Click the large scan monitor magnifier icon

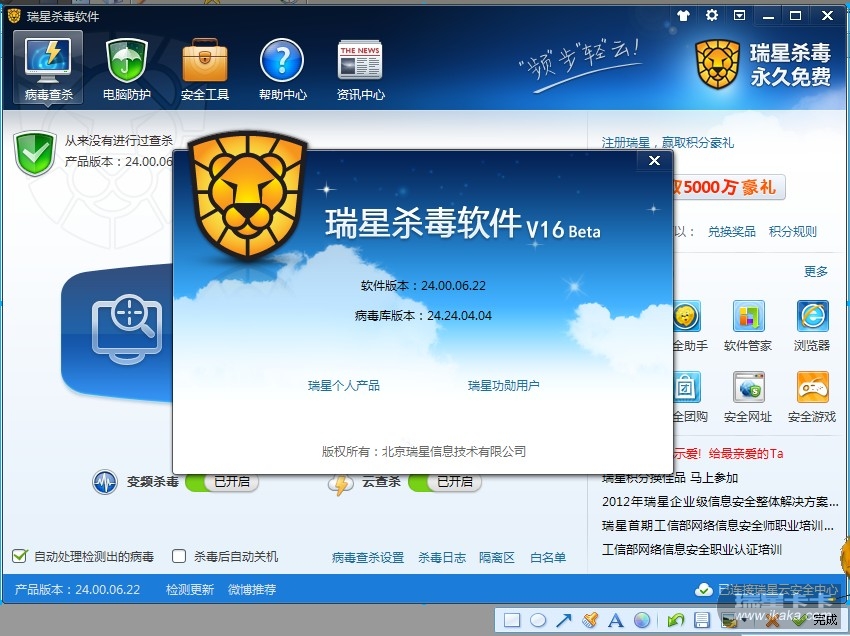(127, 330)
